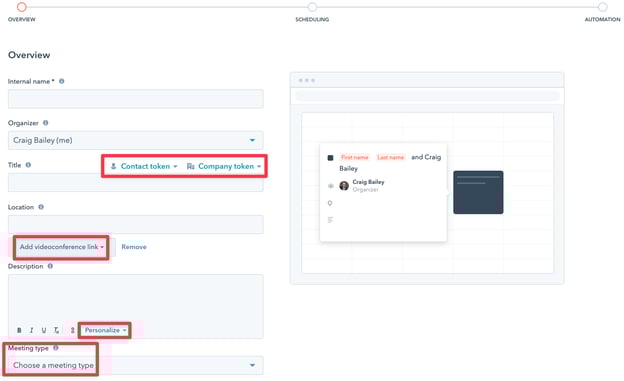Screen dimensions: 624x381
Task: Click the Remove link
Action: (134, 247)
